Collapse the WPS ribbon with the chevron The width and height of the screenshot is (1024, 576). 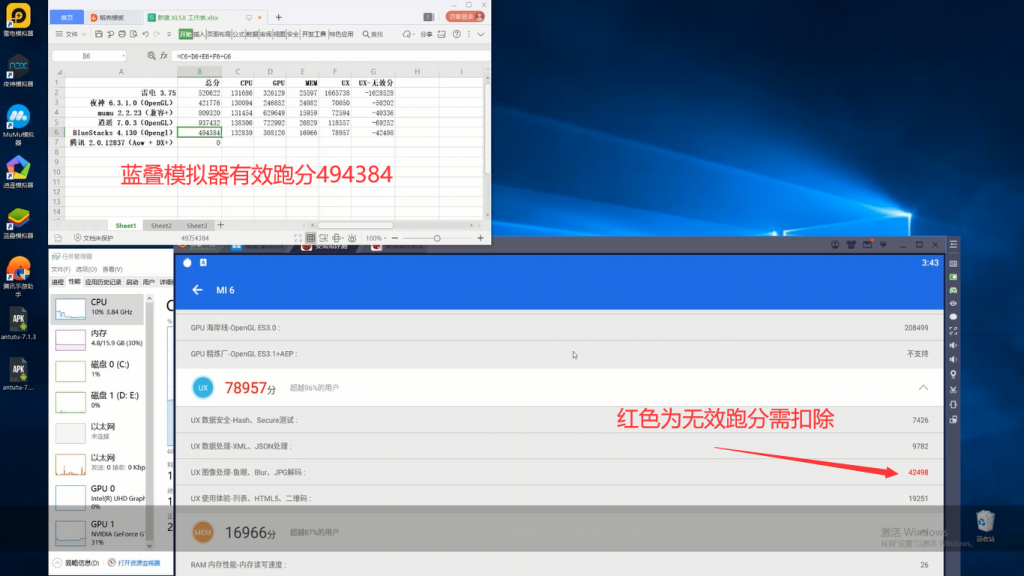click(481, 34)
